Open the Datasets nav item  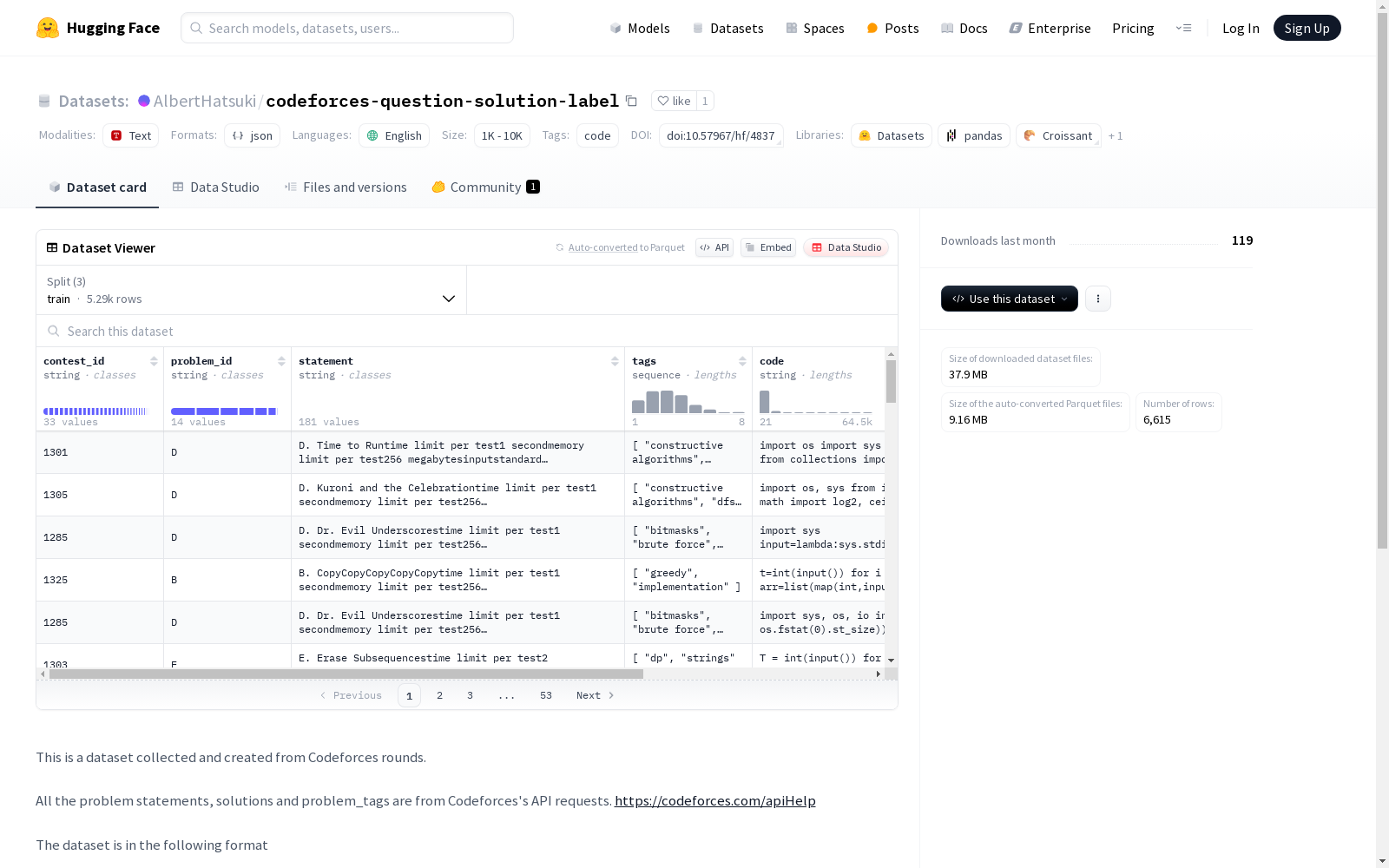pos(727,28)
